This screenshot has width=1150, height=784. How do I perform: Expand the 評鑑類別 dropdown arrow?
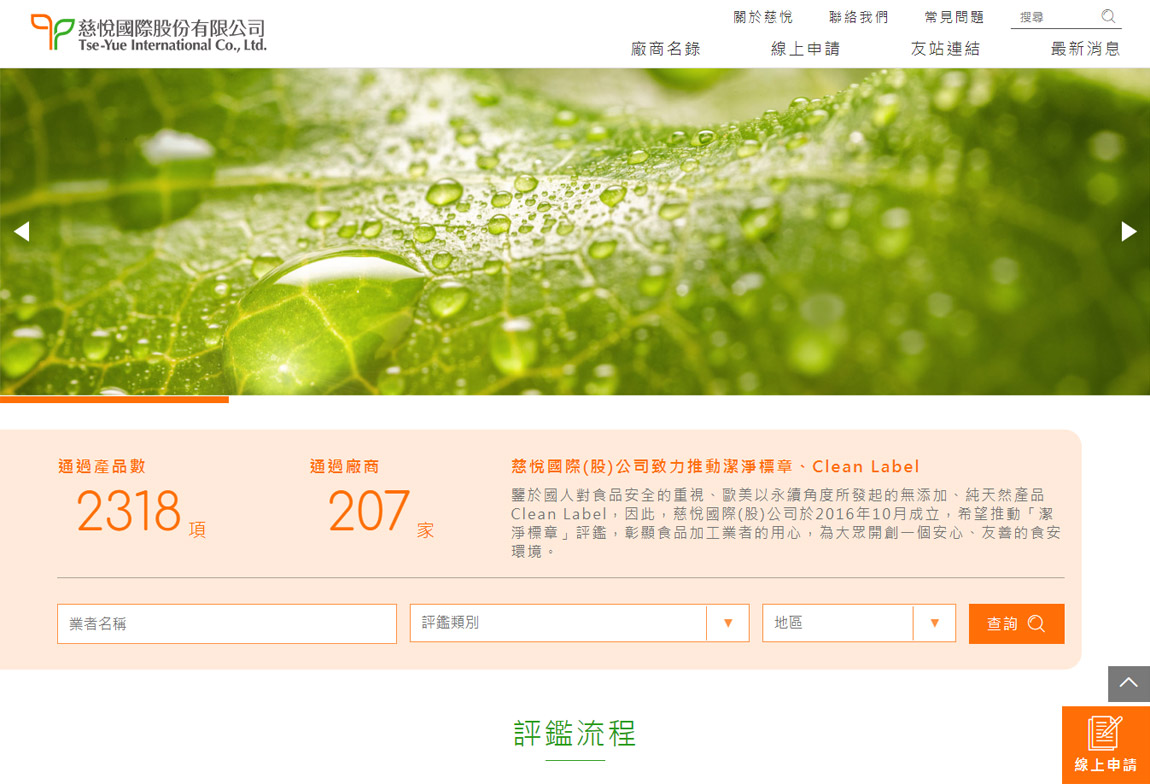tap(728, 623)
